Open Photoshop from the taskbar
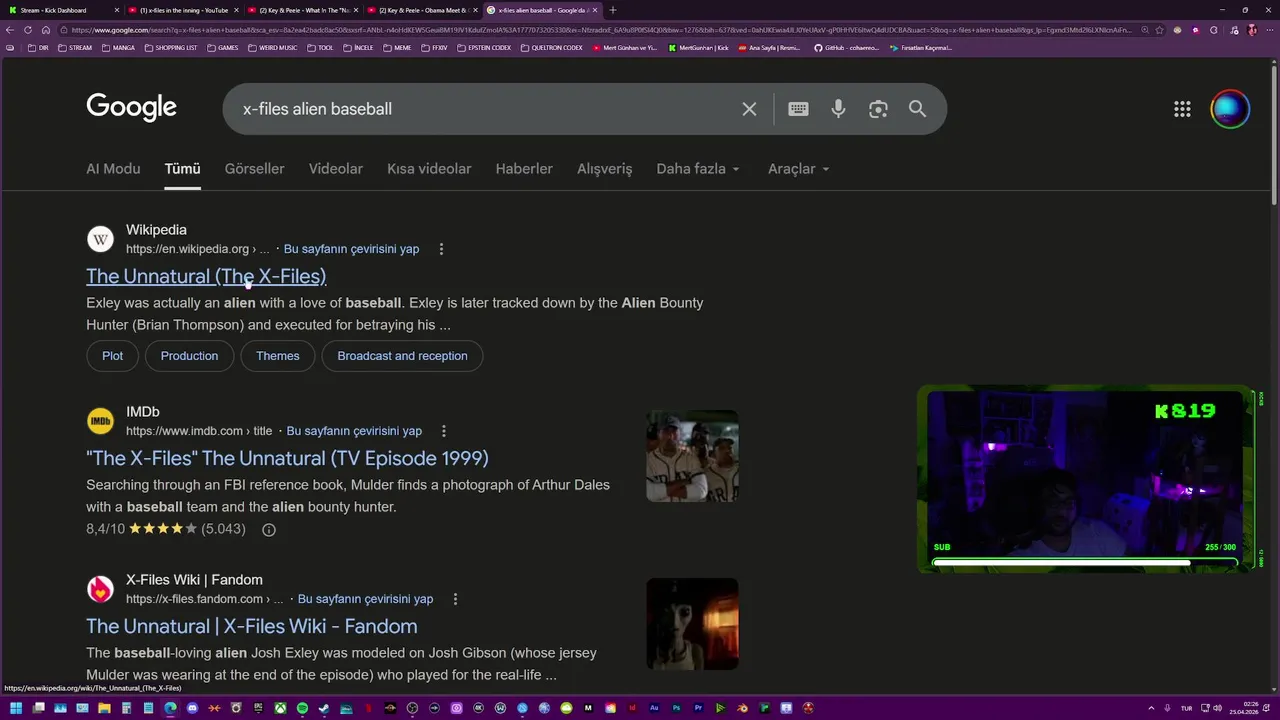This screenshot has height=720, width=1280. click(x=676, y=708)
